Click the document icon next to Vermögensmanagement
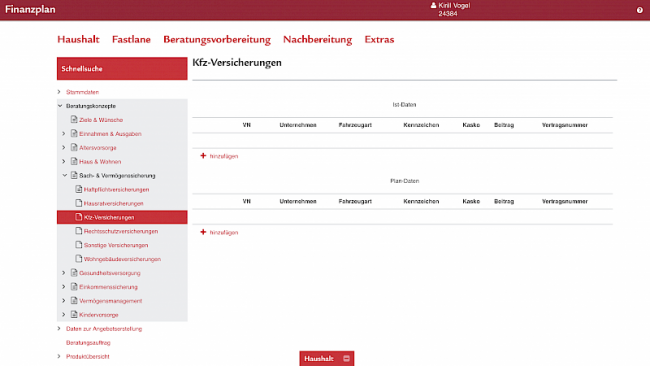Image resolution: width=650 pixels, height=366 pixels. coord(74,301)
